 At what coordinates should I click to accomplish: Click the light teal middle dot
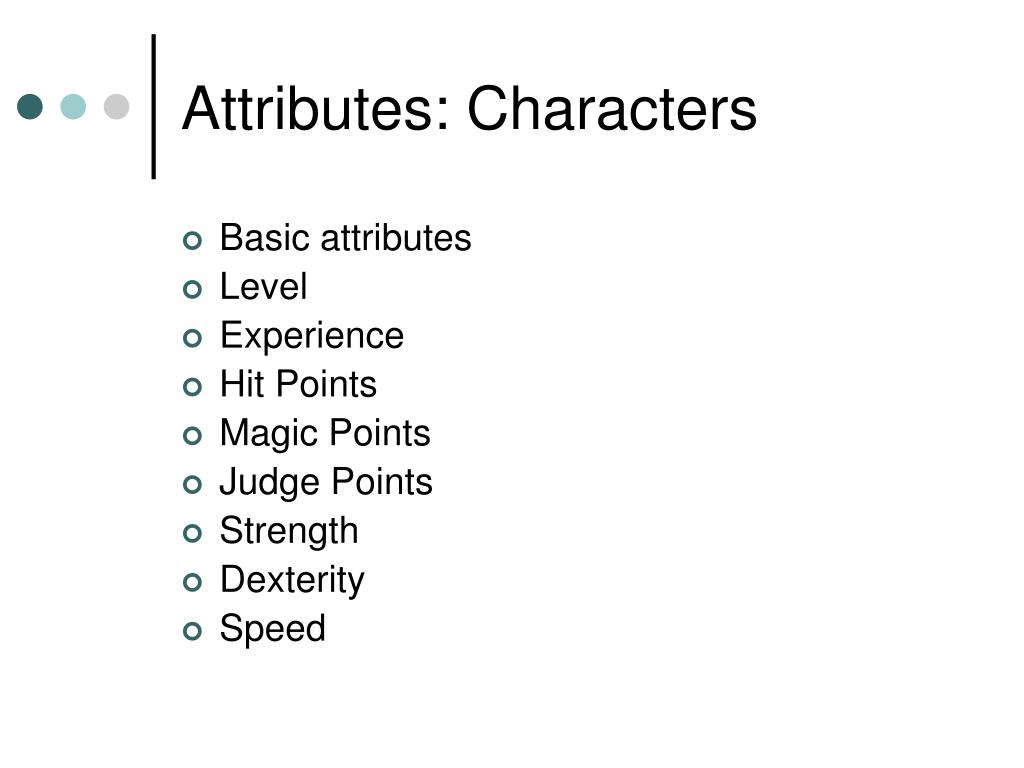73,106
